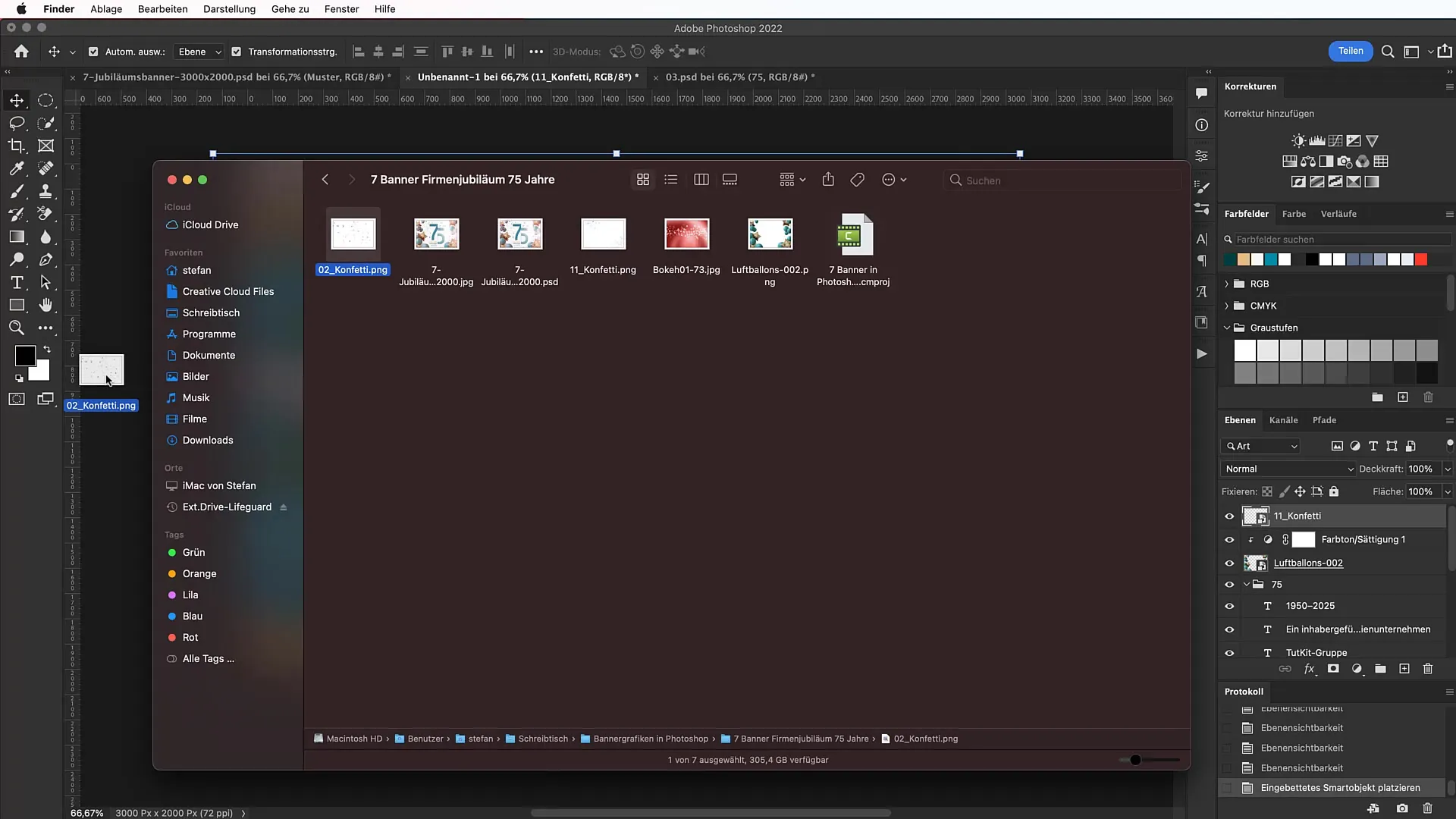Select the Brush tool
This screenshot has height=819, width=1456.
click(x=16, y=190)
